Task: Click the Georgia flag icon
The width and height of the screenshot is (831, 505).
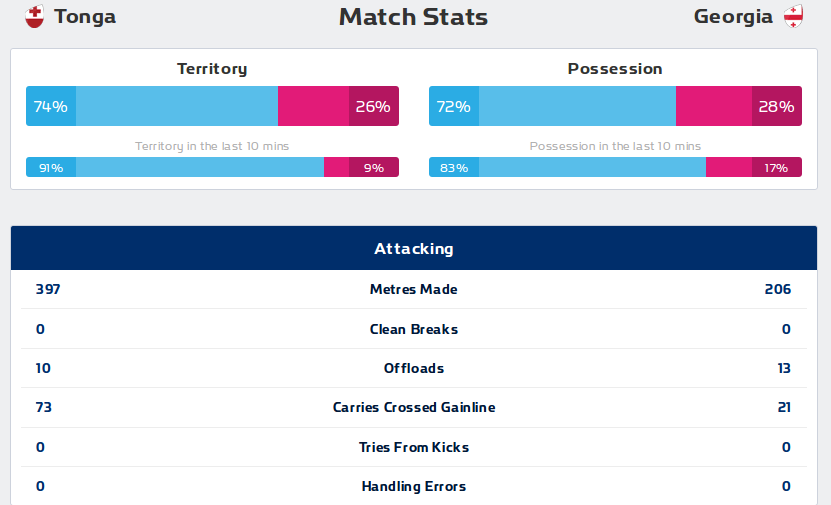Action: point(793,17)
